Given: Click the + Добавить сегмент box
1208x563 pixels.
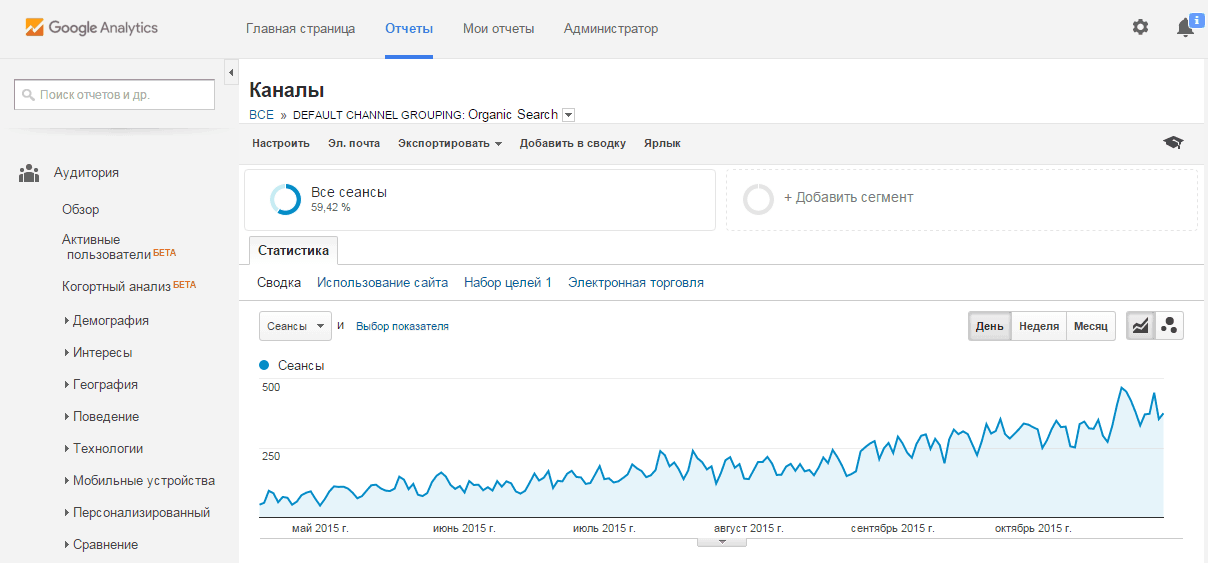Looking at the screenshot, I should 962,200.
